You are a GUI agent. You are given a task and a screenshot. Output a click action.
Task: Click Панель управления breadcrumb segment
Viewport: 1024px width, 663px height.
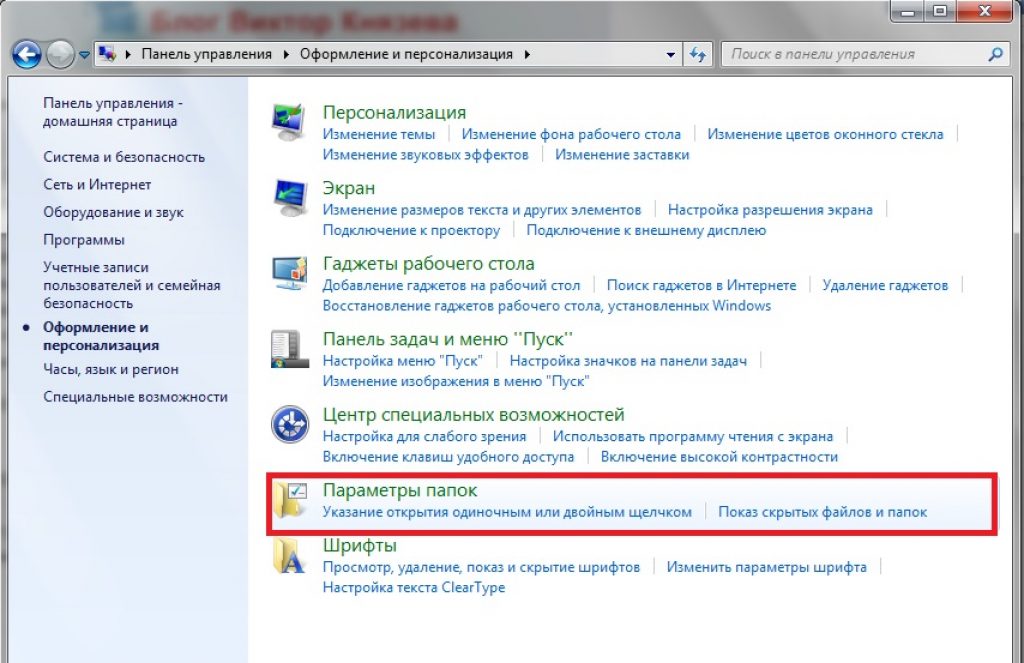coord(206,54)
